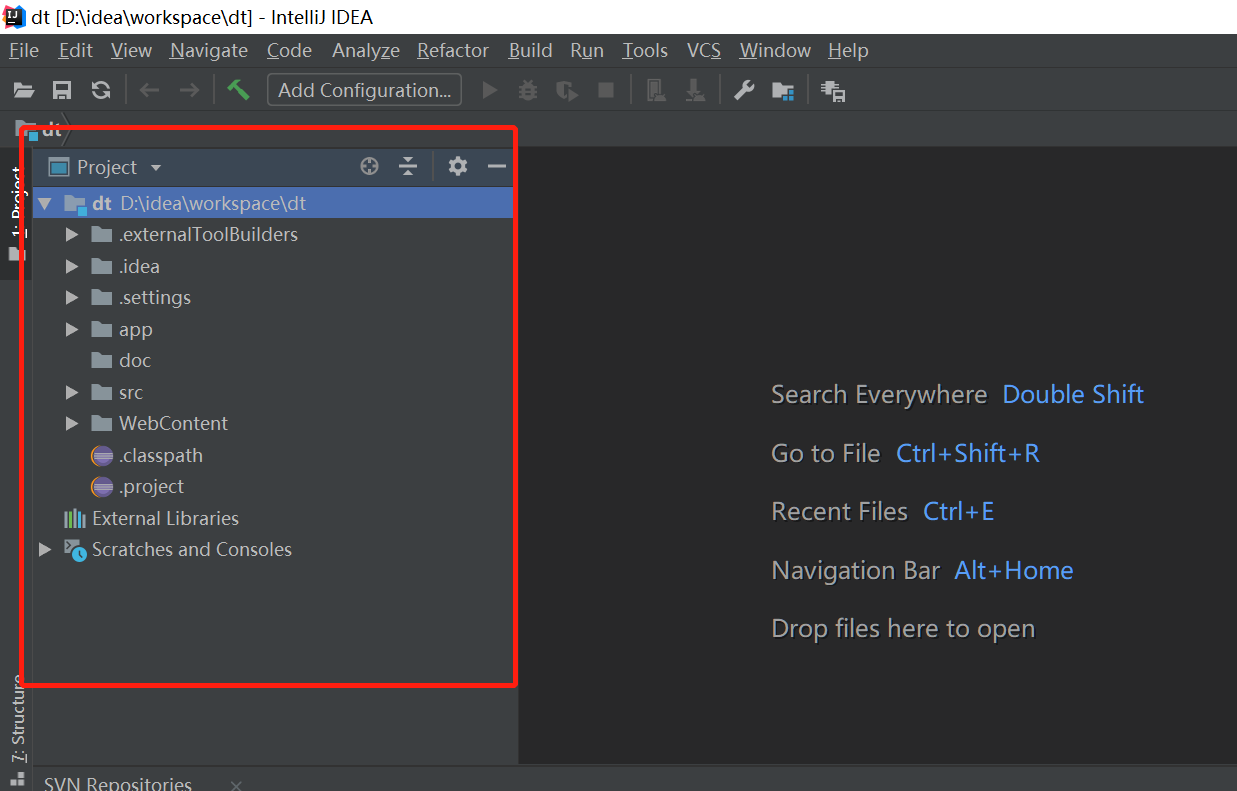Screen dimensions: 1237x791
Task: Expand the Scratches and Consoles node
Action: [44, 550]
